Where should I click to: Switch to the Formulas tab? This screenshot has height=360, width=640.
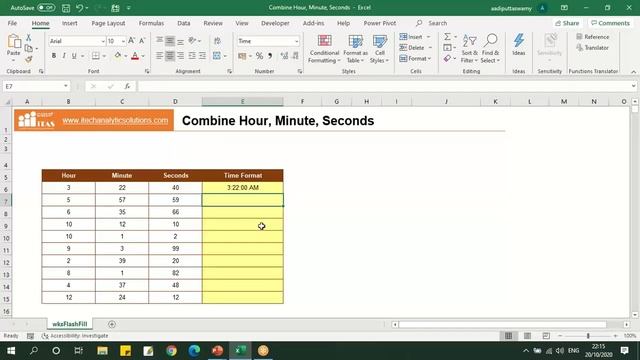pyautogui.click(x=151, y=23)
